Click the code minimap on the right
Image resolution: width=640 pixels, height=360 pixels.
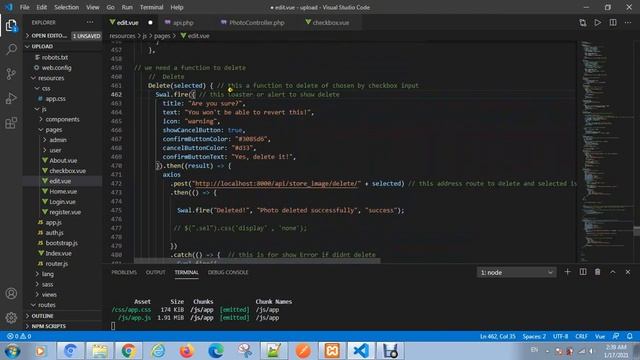tap(606, 151)
